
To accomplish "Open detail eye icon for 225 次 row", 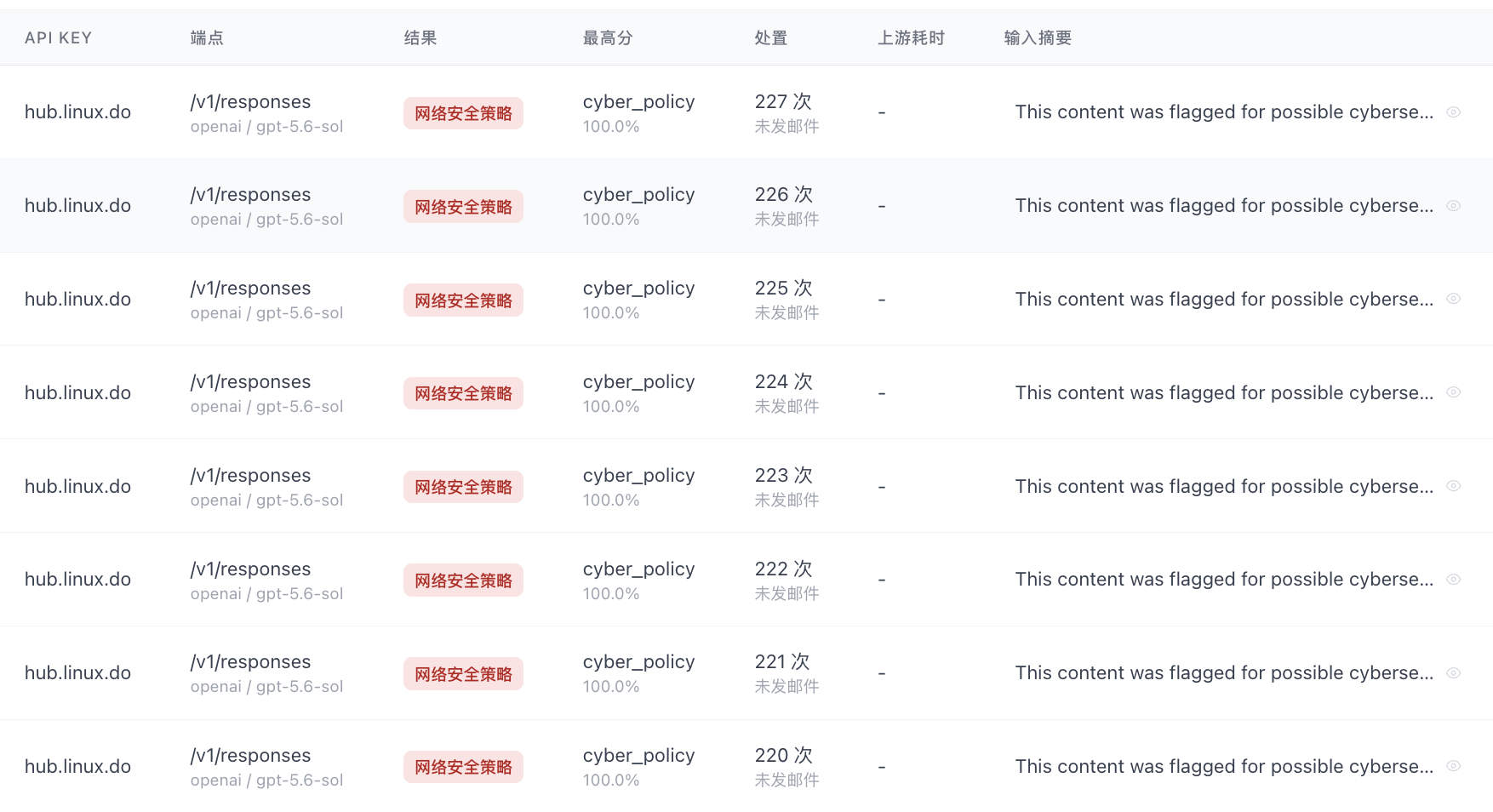I will click(1454, 299).
